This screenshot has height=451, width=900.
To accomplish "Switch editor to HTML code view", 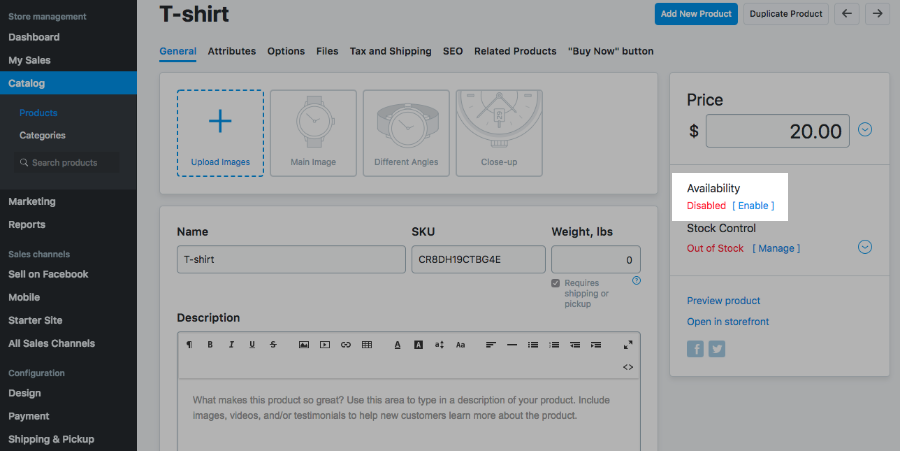I will 628,367.
